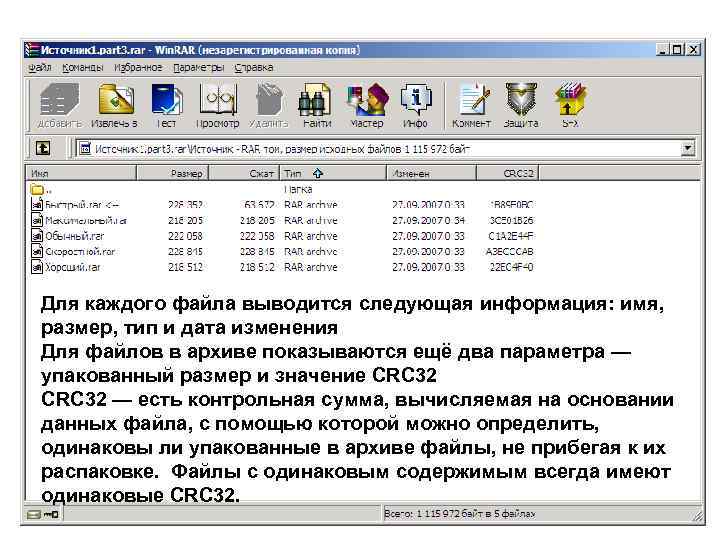Sort by Тип column header
This screenshot has height=540, width=720.
pos(333,173)
